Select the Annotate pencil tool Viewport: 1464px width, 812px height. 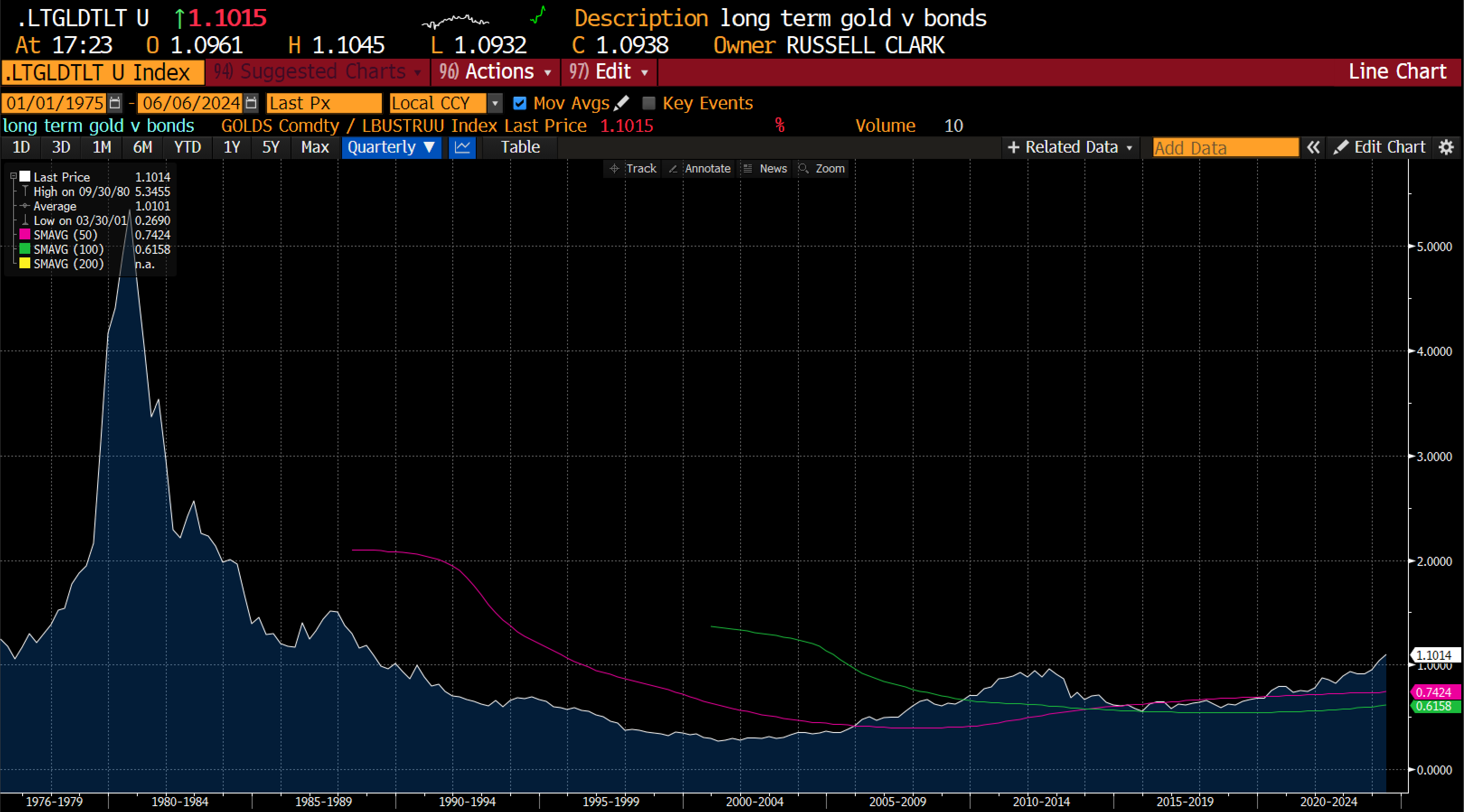pyautogui.click(x=699, y=168)
